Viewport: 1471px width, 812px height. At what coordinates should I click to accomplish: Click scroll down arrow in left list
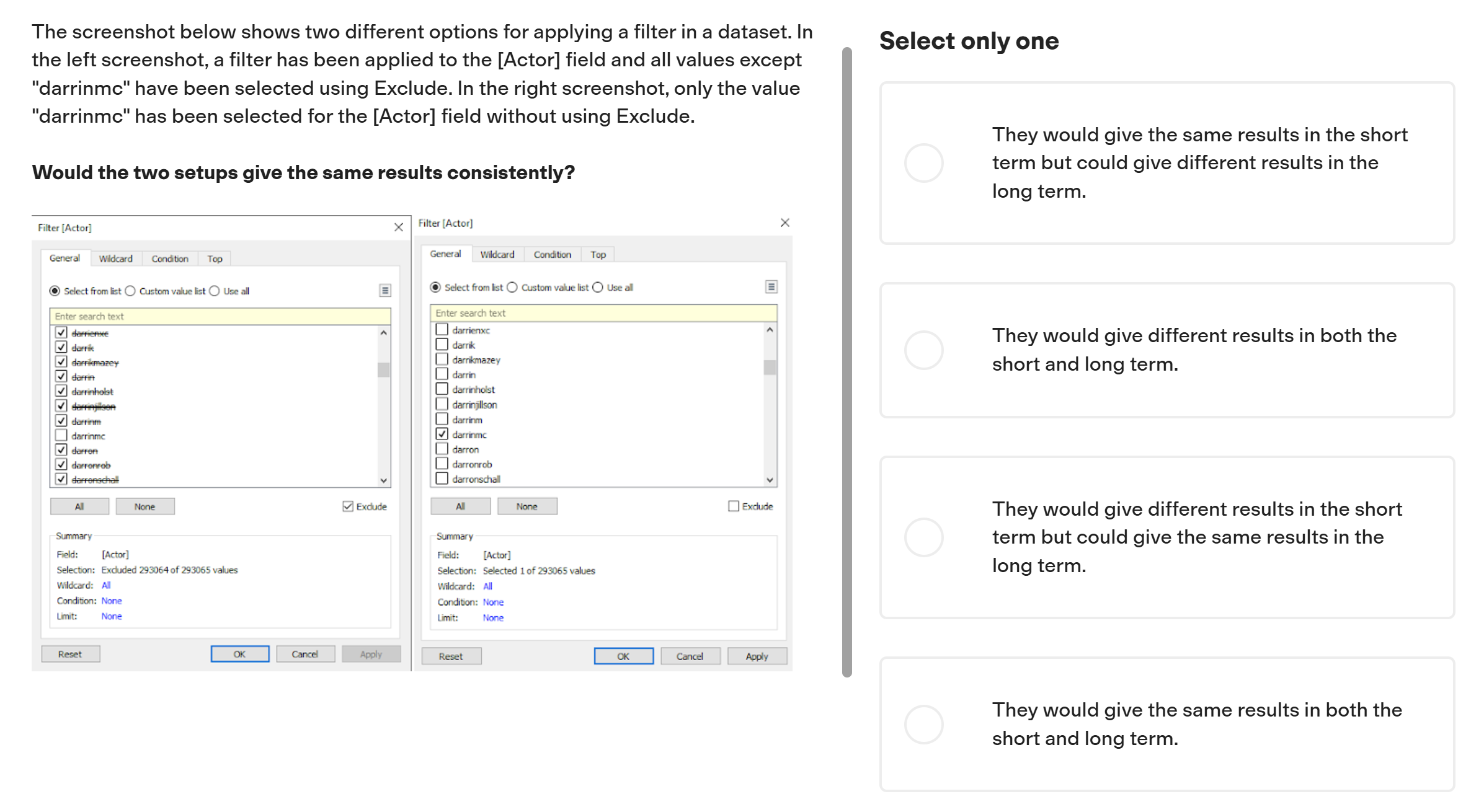coord(384,480)
